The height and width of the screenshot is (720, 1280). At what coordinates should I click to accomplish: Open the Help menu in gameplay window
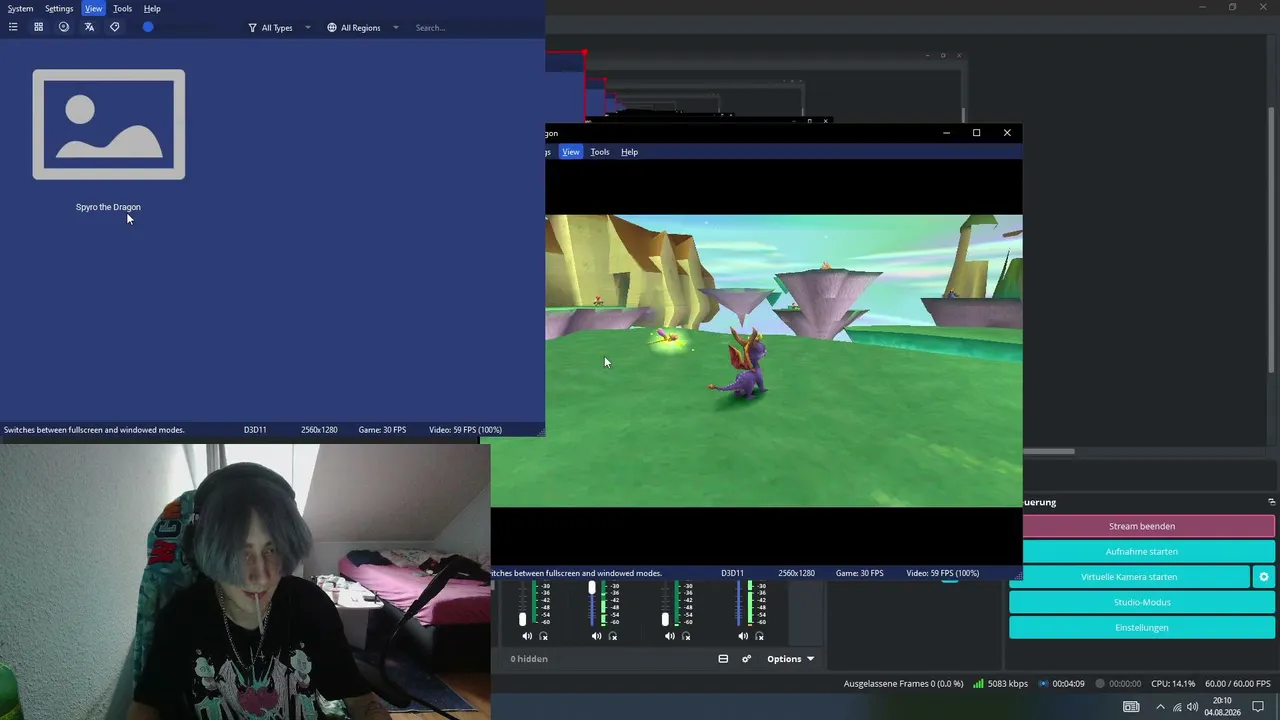pyautogui.click(x=629, y=152)
